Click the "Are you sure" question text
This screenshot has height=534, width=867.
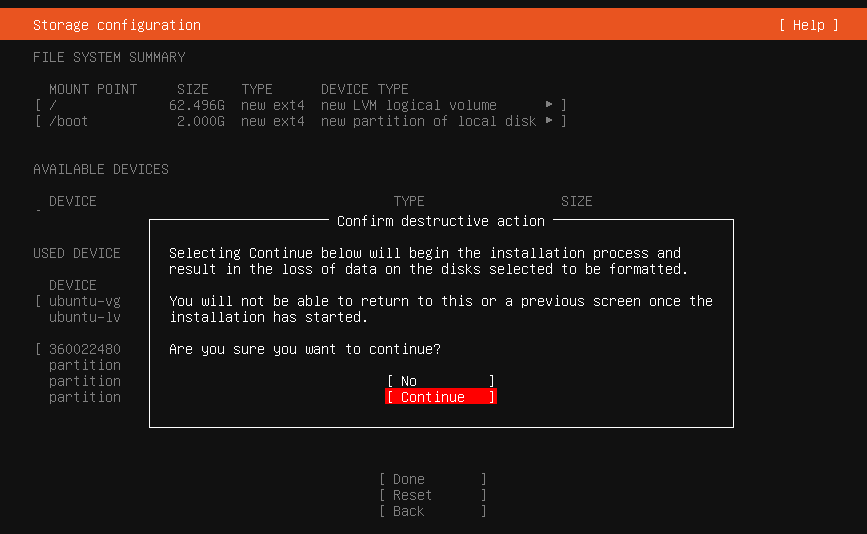coord(305,349)
